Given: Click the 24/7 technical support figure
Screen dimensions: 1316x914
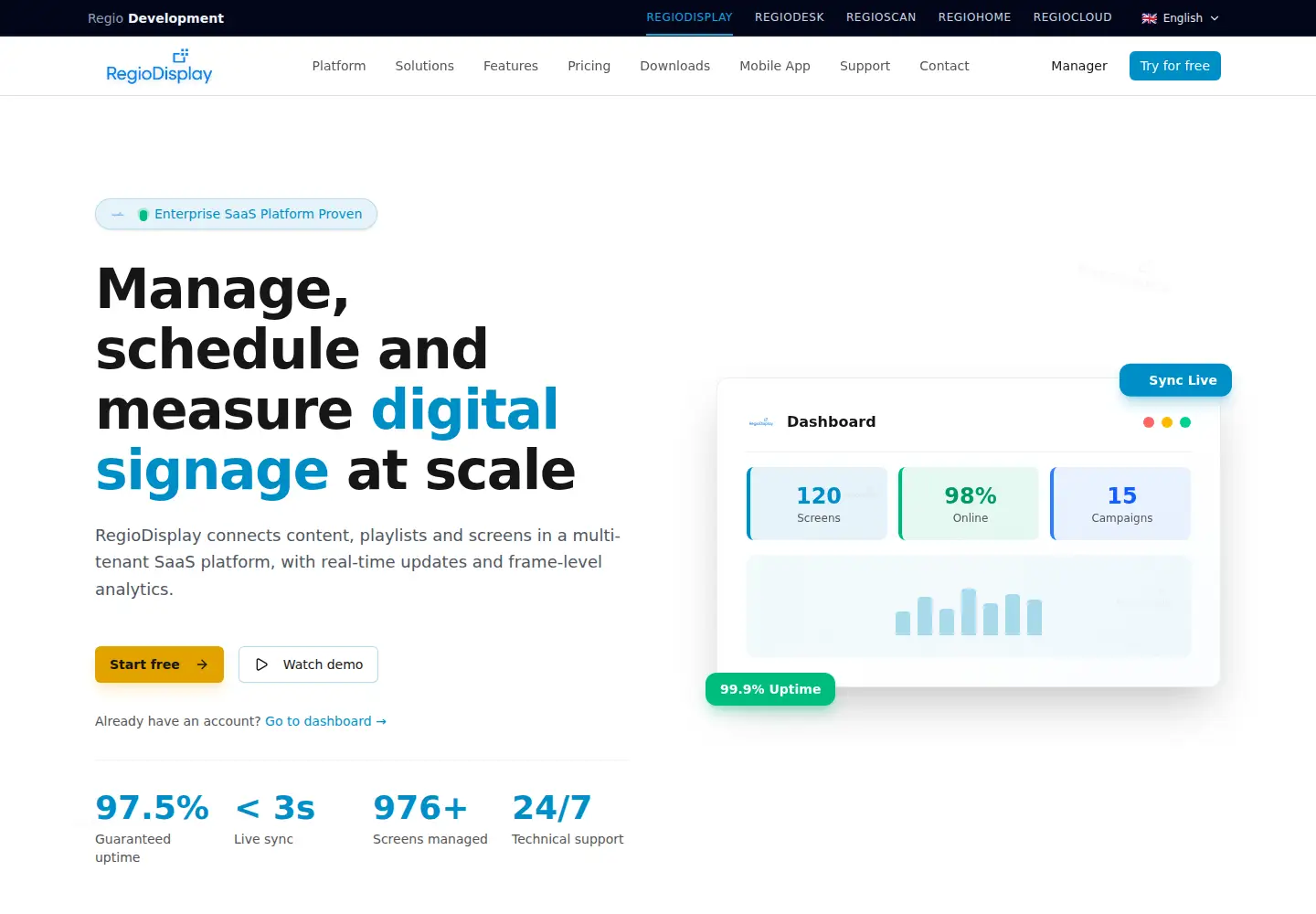Looking at the screenshot, I should click(552, 808).
